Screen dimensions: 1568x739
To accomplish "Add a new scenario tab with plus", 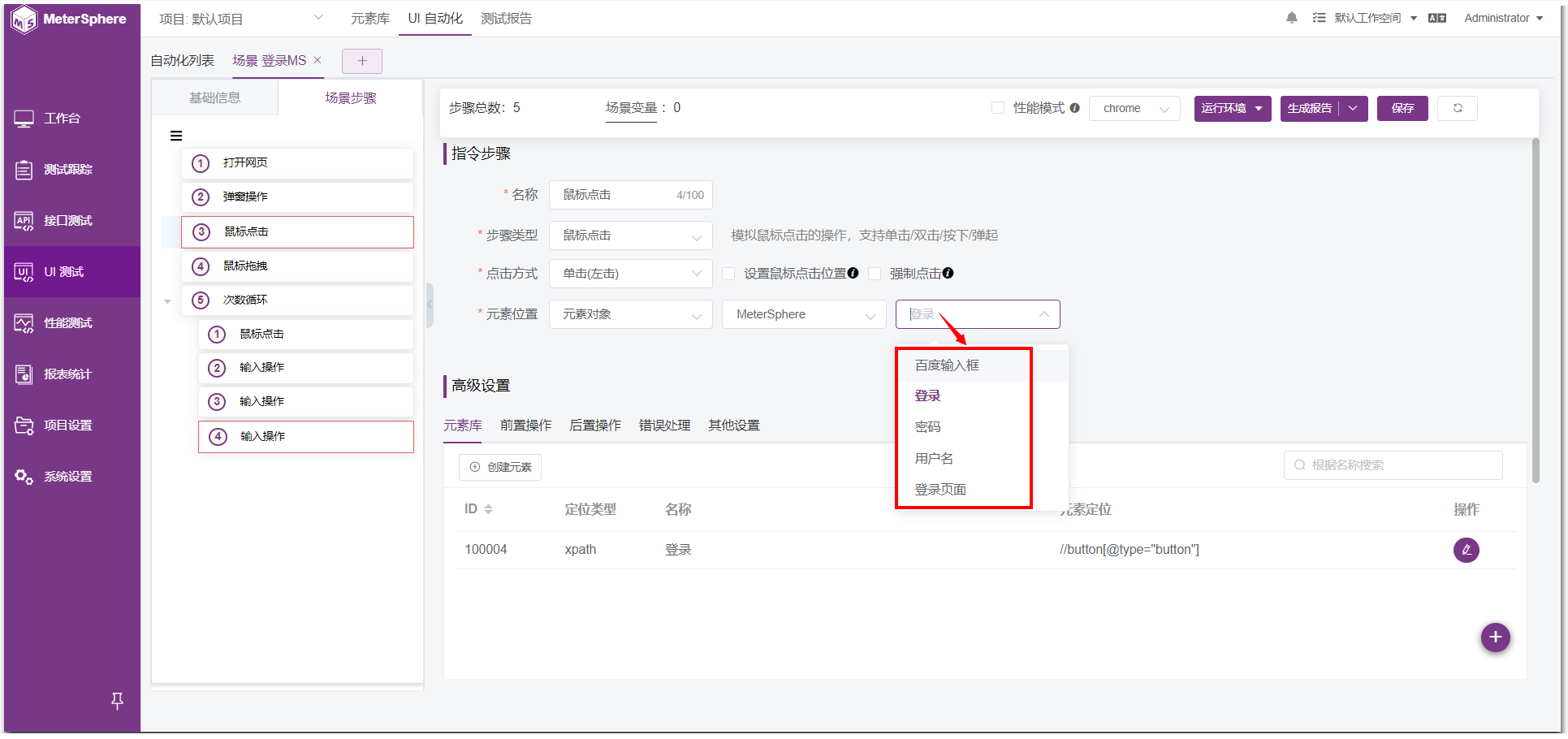I will pyautogui.click(x=362, y=61).
